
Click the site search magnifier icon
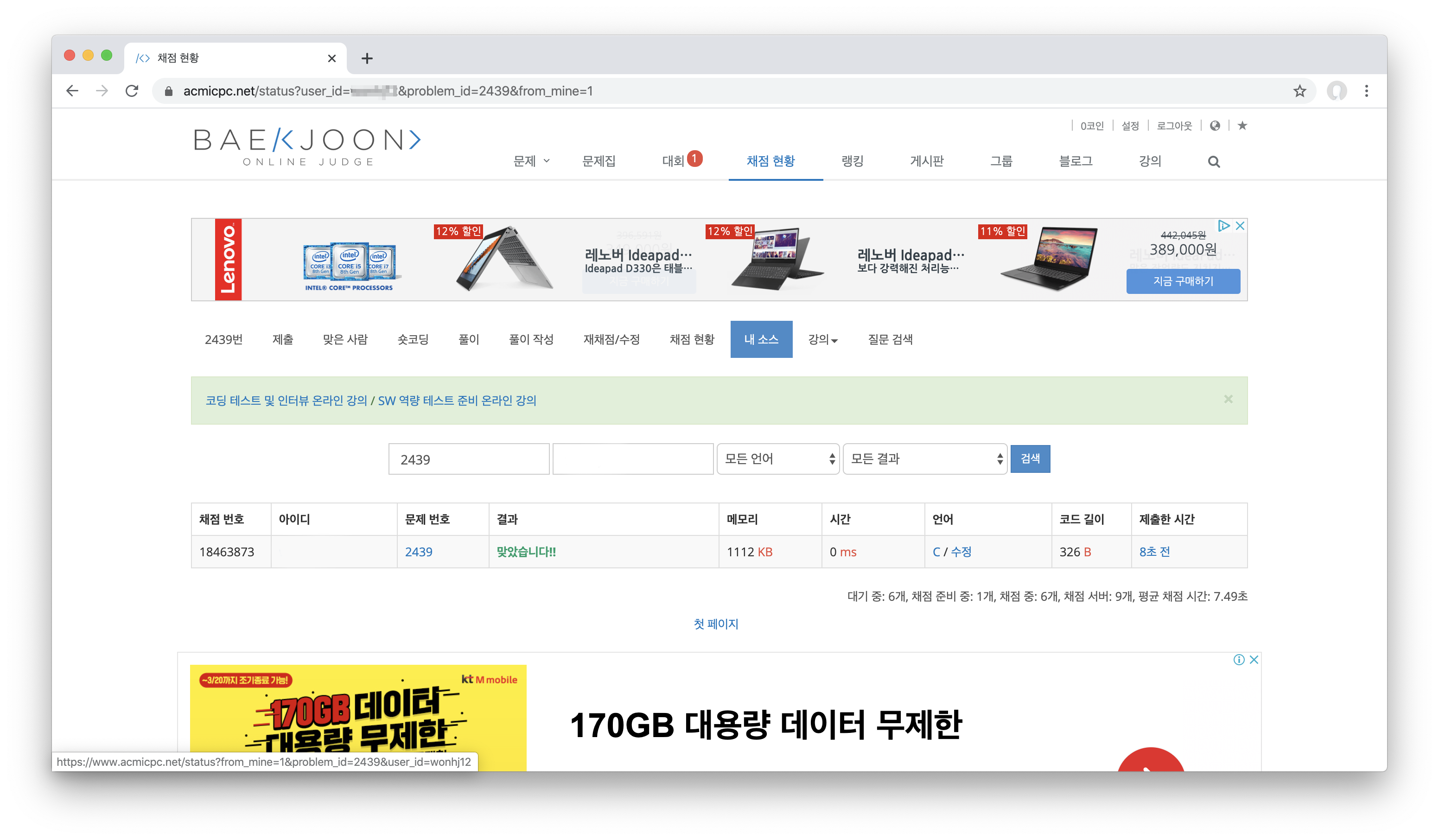[1213, 162]
